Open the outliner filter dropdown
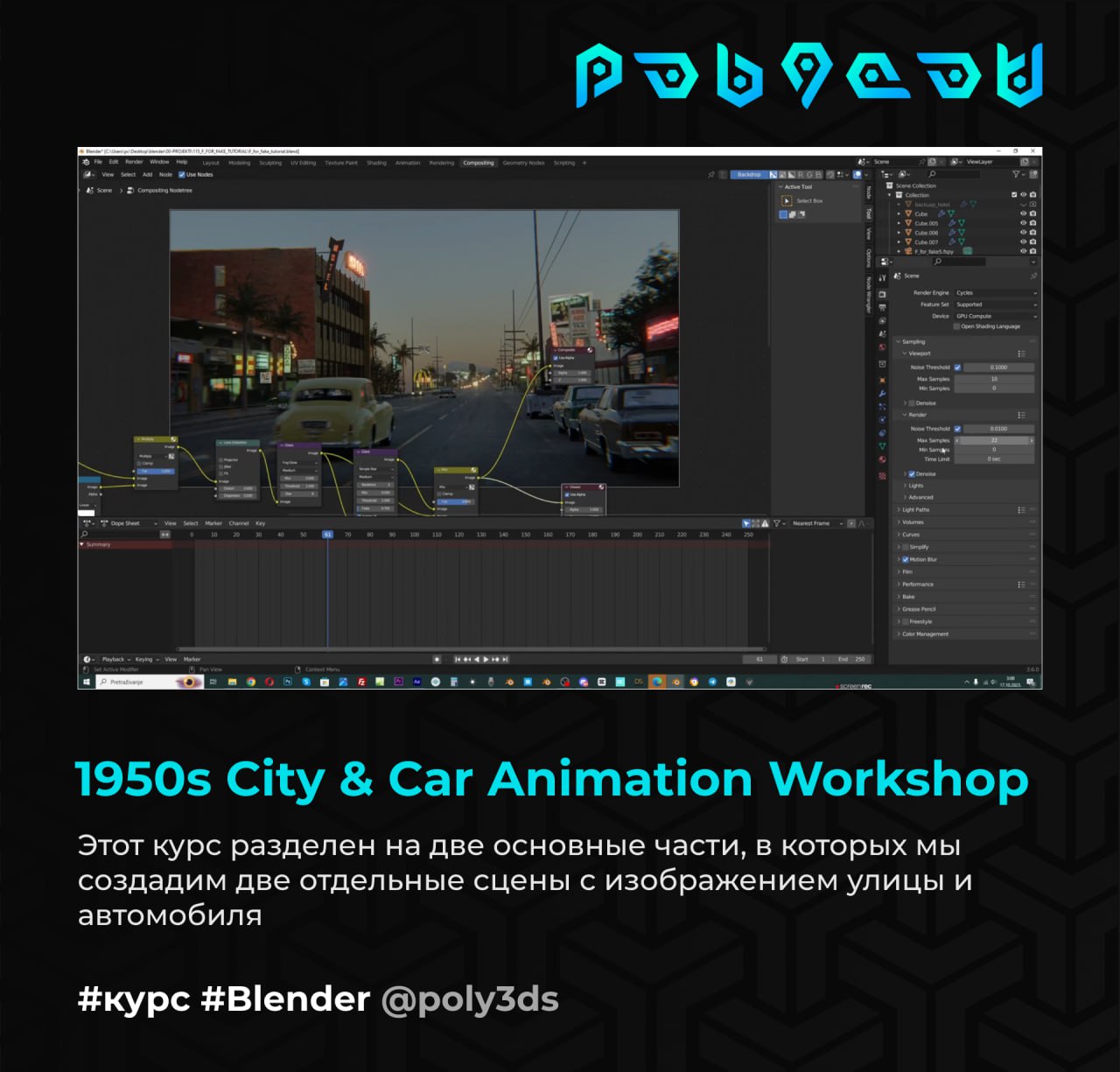The width and height of the screenshot is (1120, 1072). 1018,174
